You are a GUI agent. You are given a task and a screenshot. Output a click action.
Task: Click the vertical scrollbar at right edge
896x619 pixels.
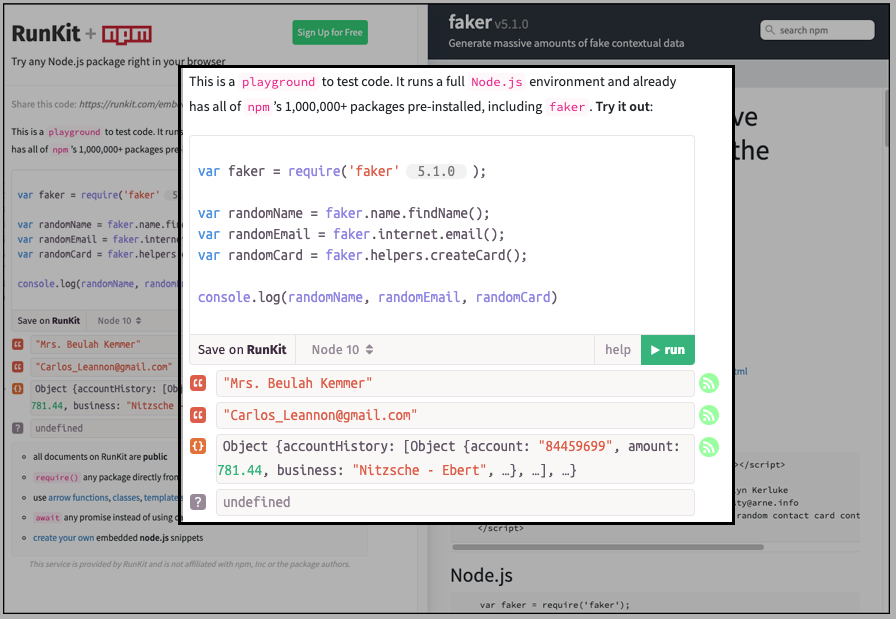point(887,118)
